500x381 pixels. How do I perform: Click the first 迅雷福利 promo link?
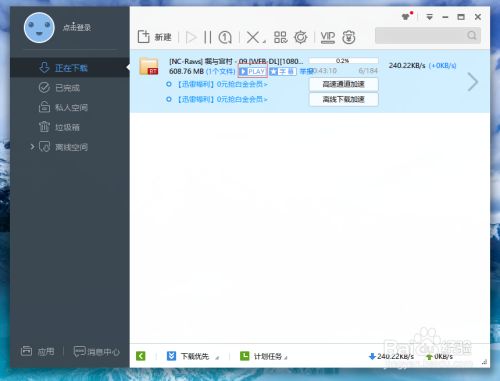pos(221,84)
